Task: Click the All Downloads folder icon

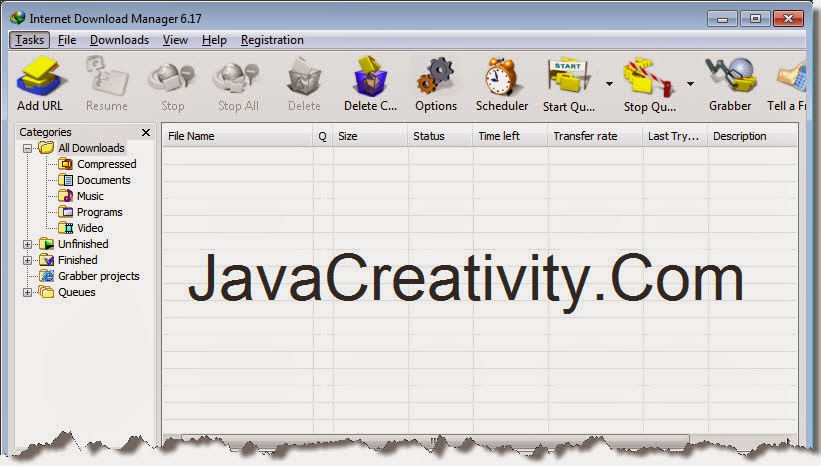Action: click(47, 148)
